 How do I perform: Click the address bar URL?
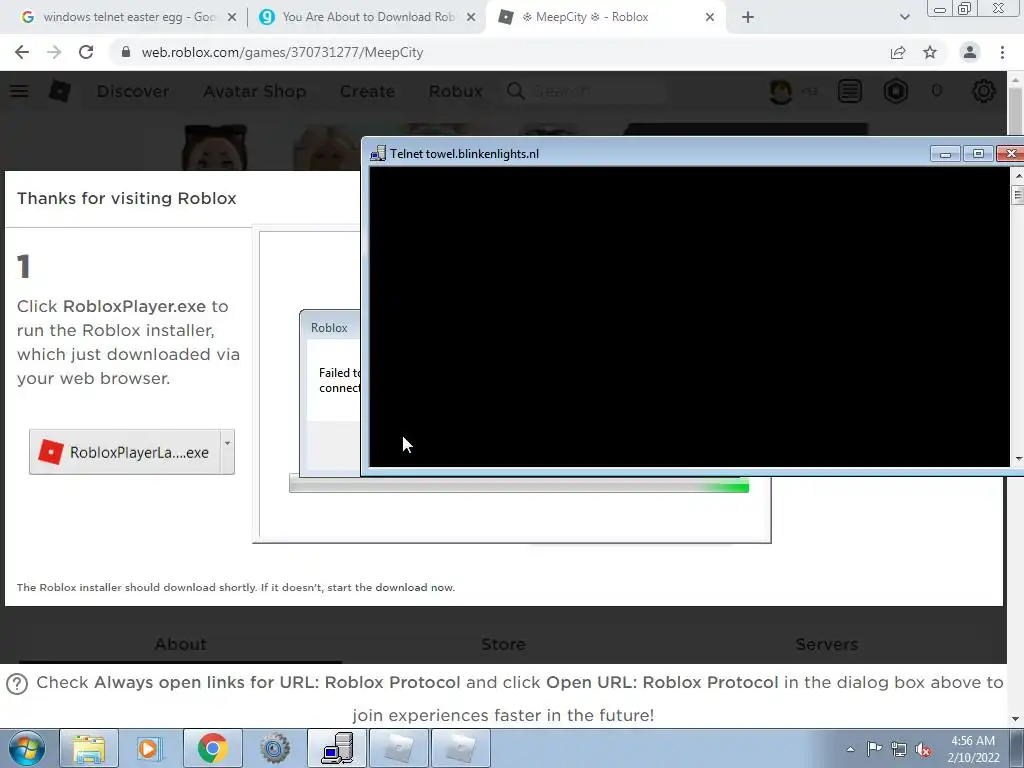point(282,52)
